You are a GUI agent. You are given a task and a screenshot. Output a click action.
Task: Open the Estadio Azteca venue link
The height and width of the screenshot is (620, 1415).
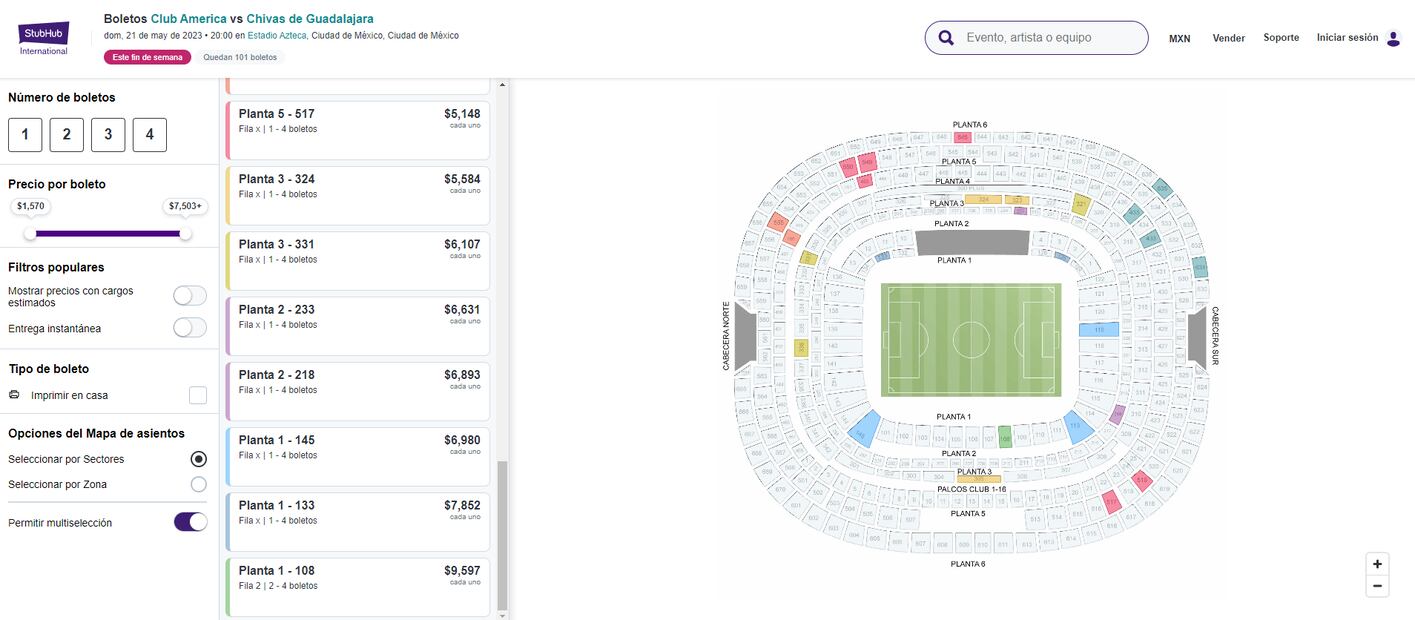pos(277,35)
